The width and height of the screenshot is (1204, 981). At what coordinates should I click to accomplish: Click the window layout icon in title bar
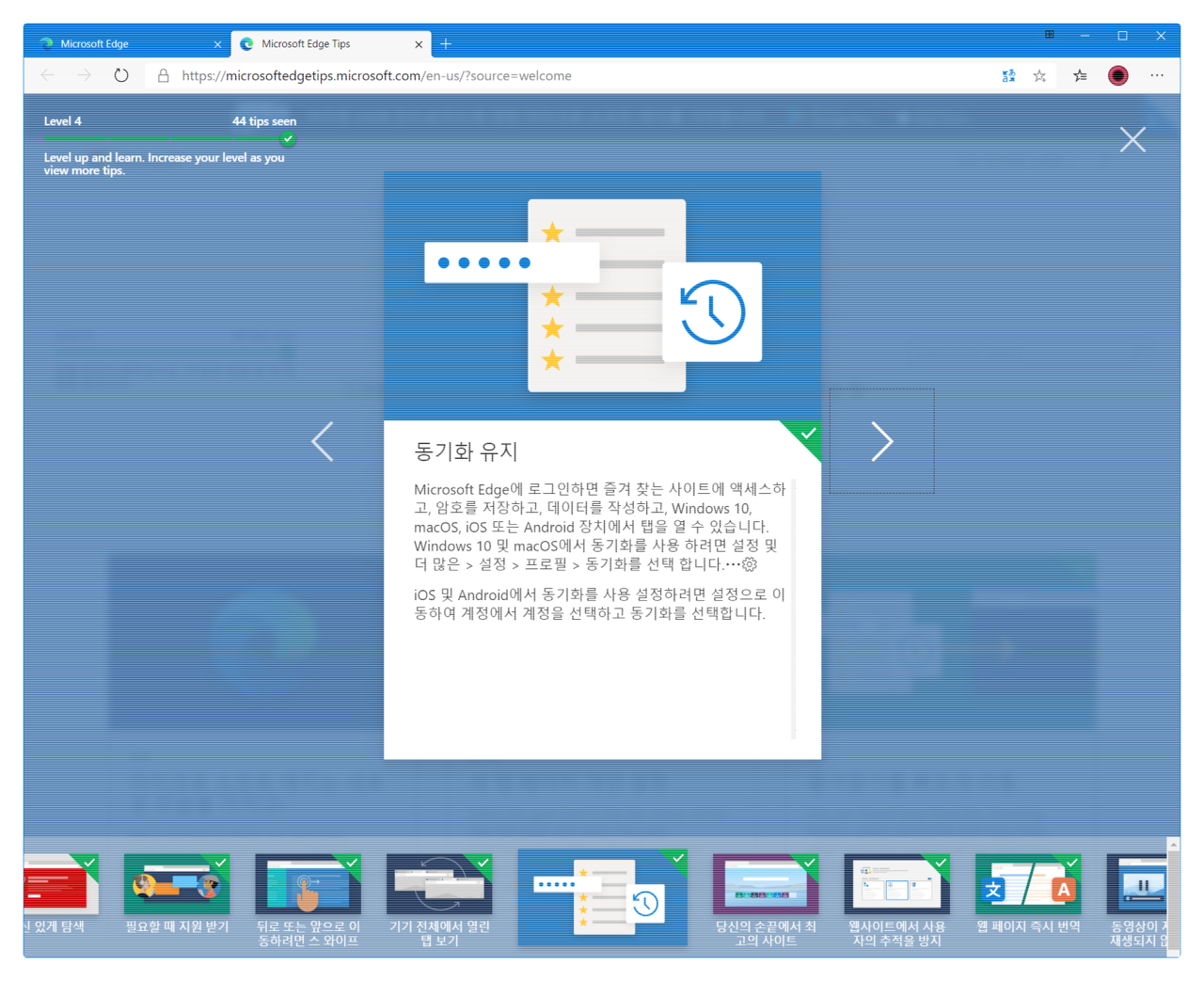1050,35
